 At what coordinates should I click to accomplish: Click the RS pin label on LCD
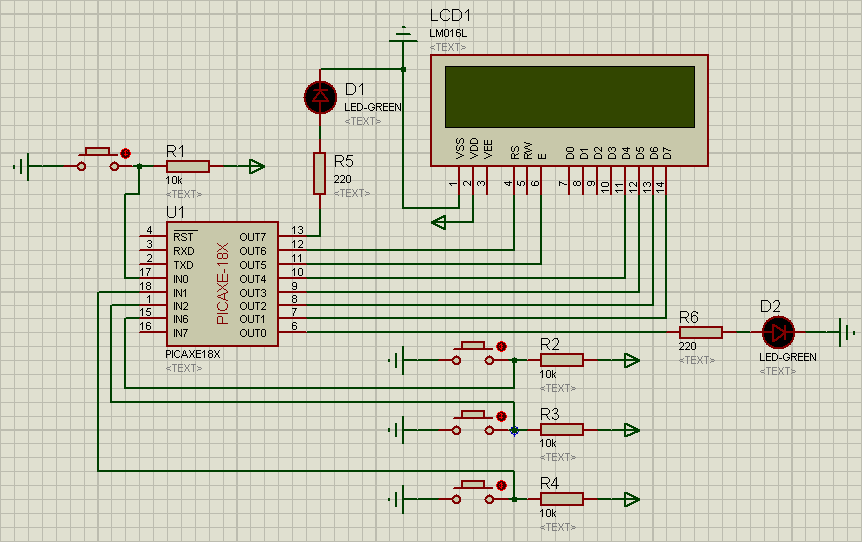pos(515,153)
